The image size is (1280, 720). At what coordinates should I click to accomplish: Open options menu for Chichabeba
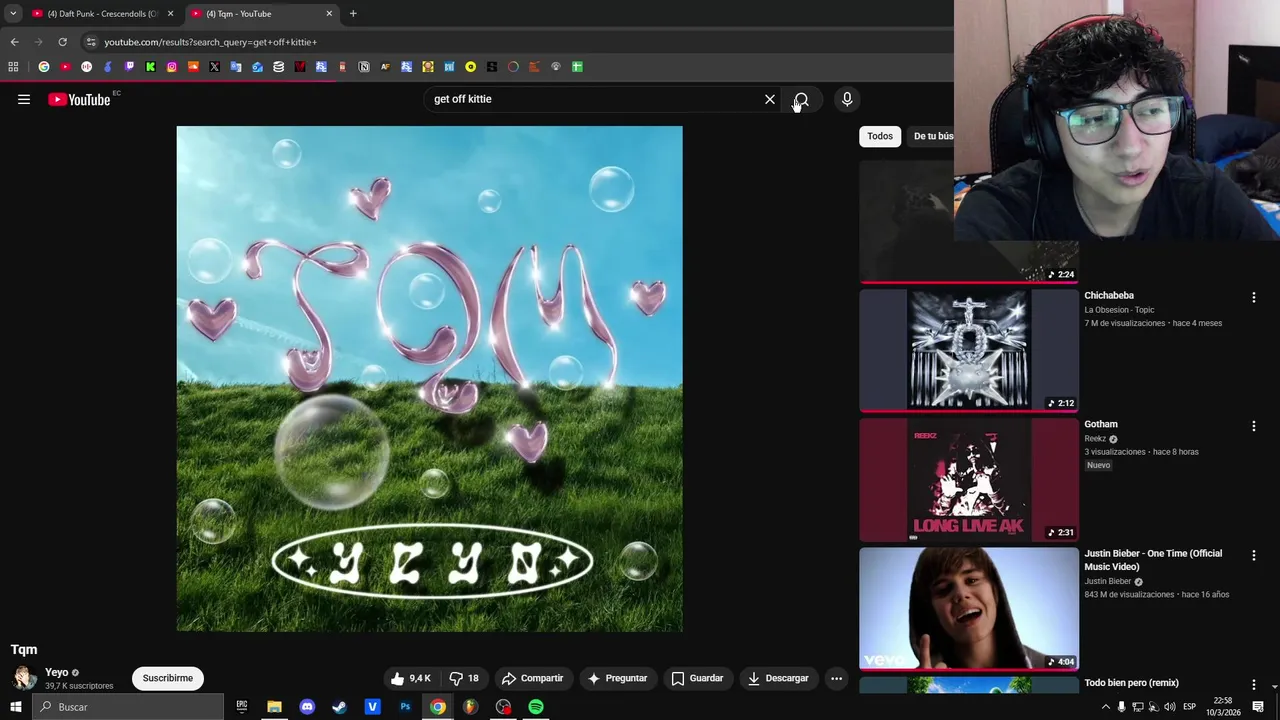point(1253,297)
